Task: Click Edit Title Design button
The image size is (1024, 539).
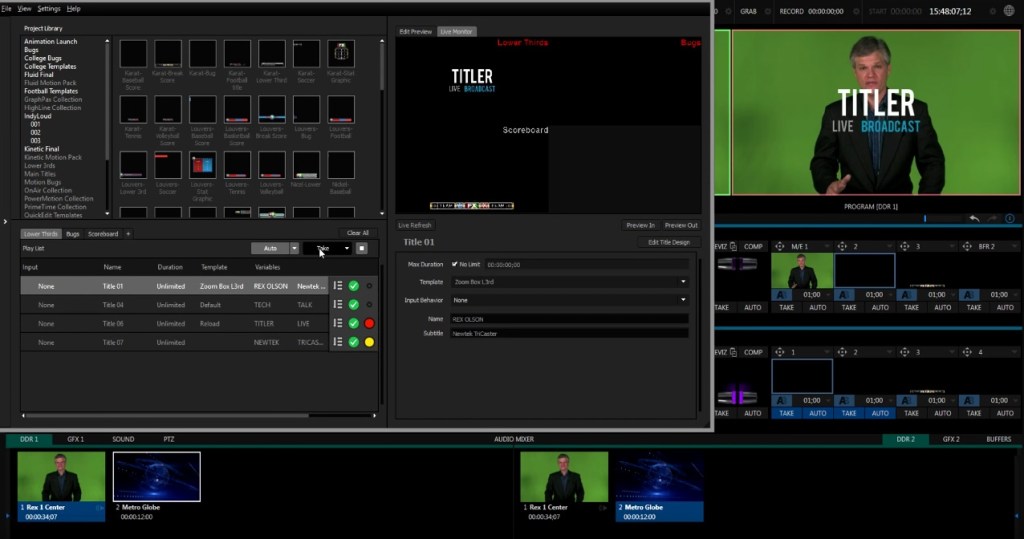Action: pyautogui.click(x=669, y=242)
